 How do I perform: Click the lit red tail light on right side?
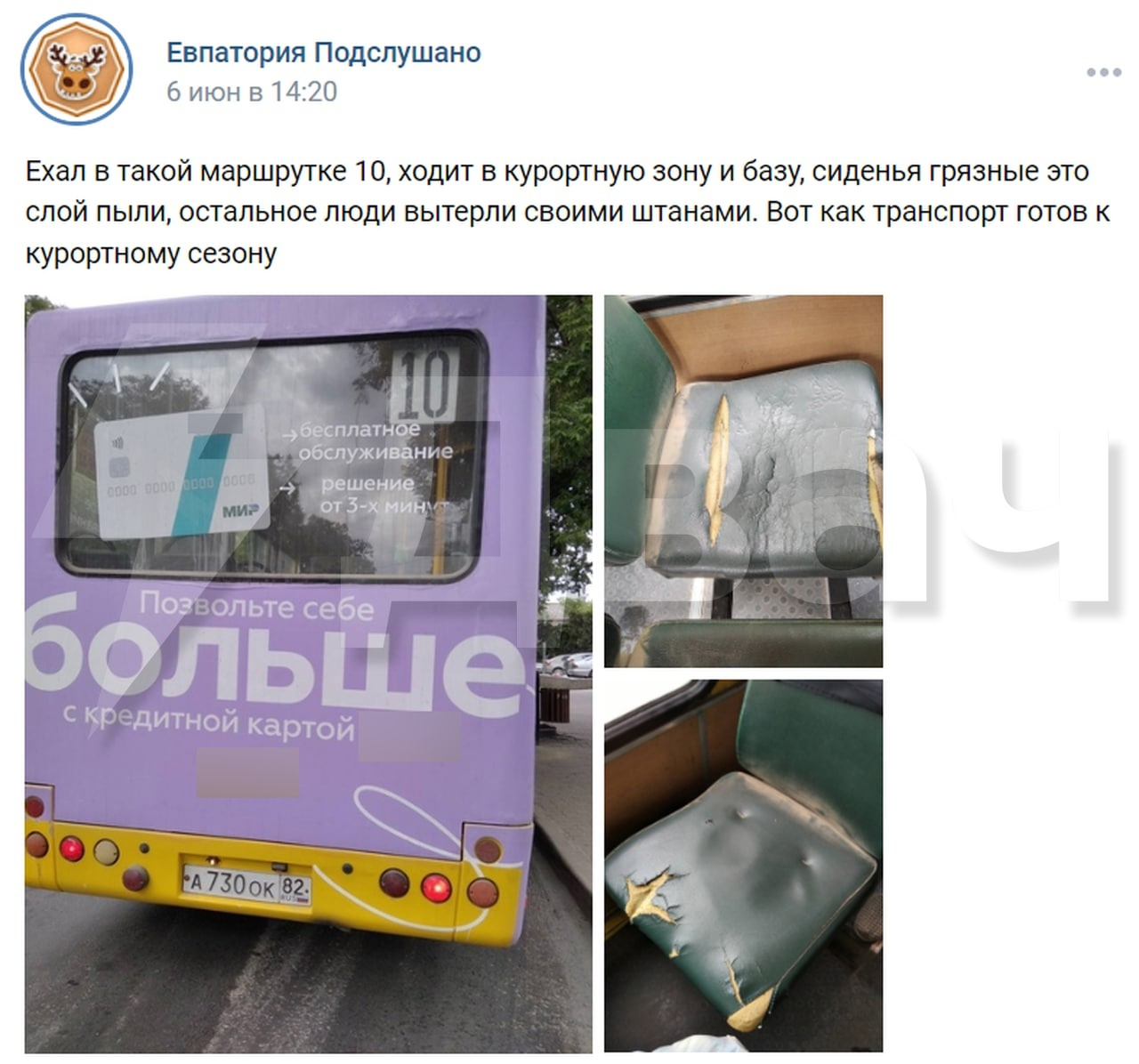435,887
